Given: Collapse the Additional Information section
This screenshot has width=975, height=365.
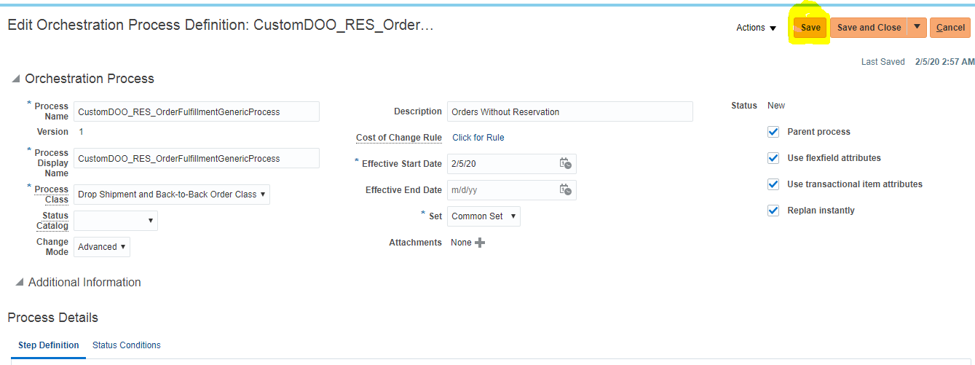Looking at the screenshot, I should tap(19, 282).
